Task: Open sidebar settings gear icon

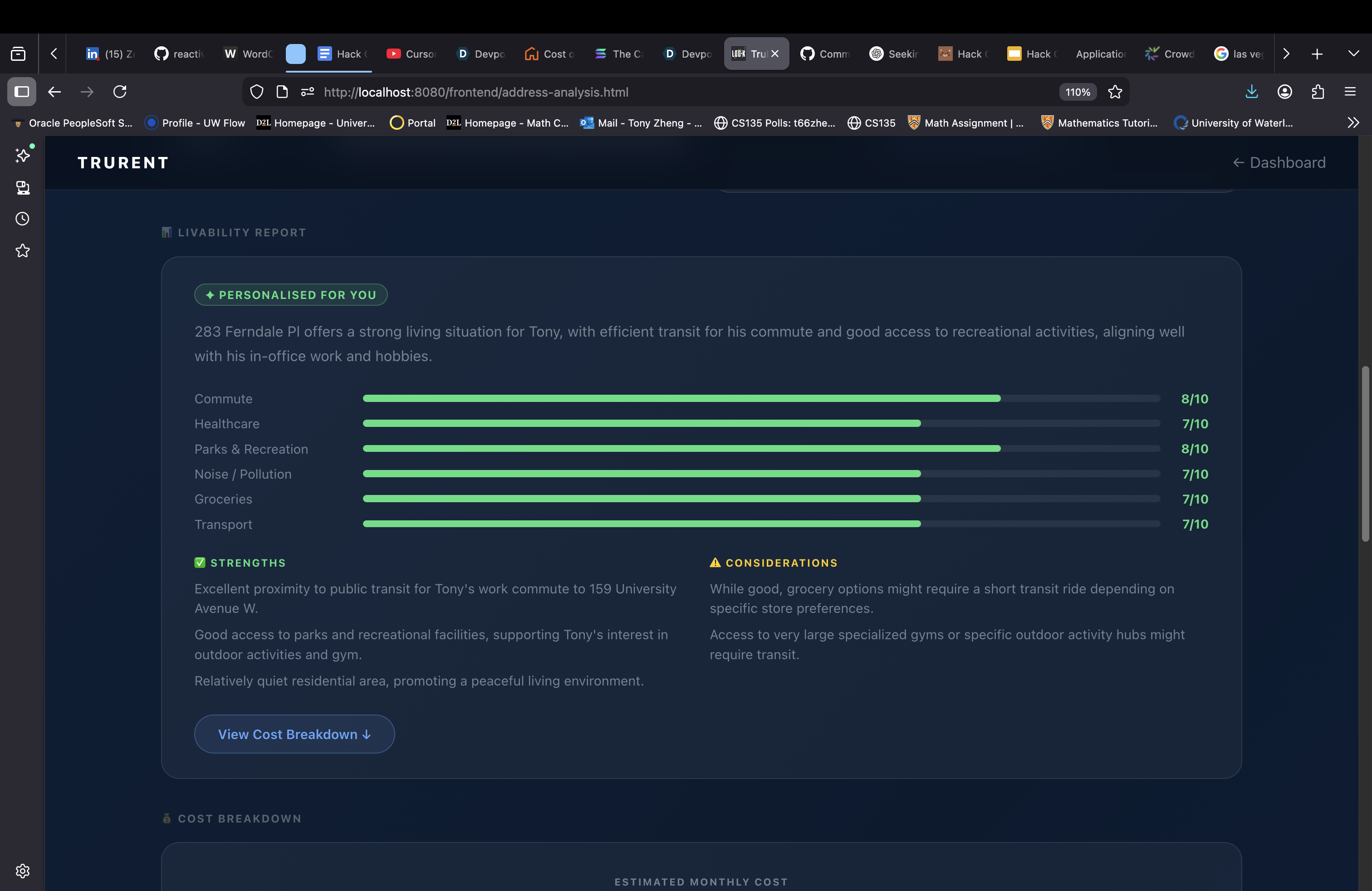Action: point(23,870)
